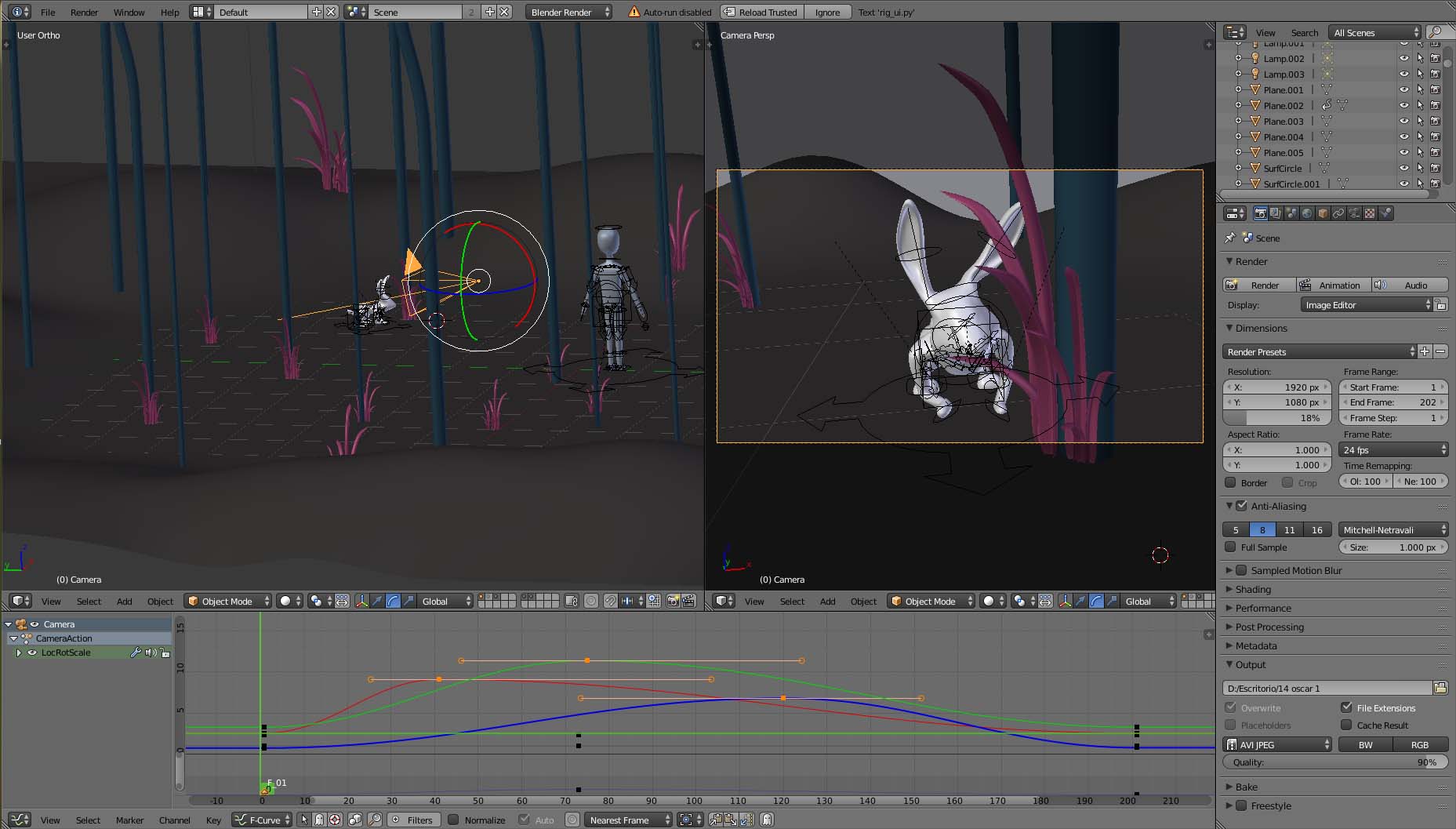Open the File menu

click(x=48, y=13)
